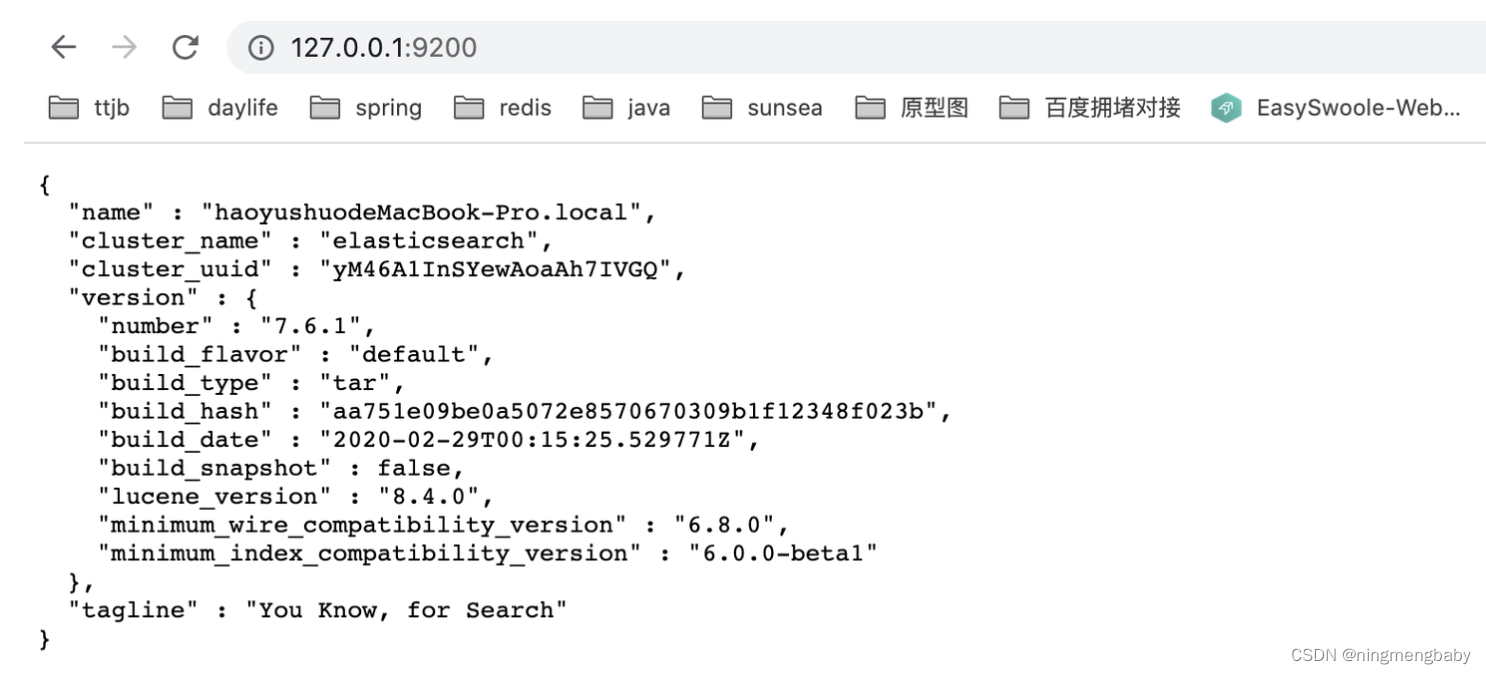Click the tagline You Know, for Search

tap(405, 610)
